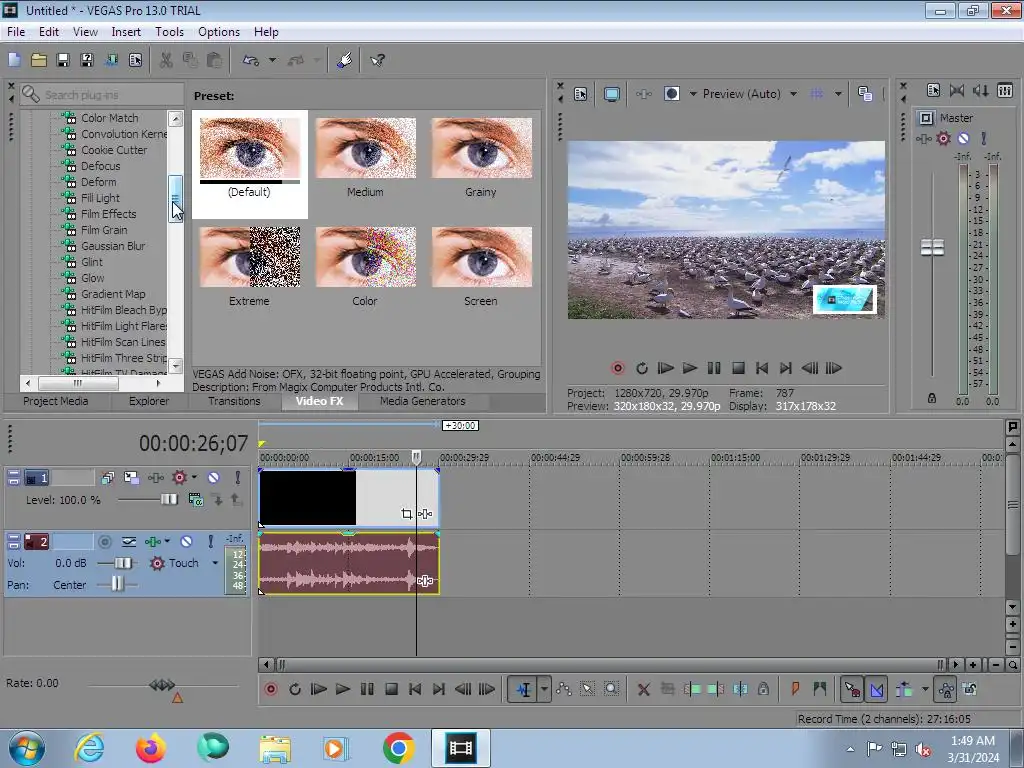Viewport: 1024px width, 768px height.
Task: Switch to the Media Generators tab
Action: coord(423,401)
